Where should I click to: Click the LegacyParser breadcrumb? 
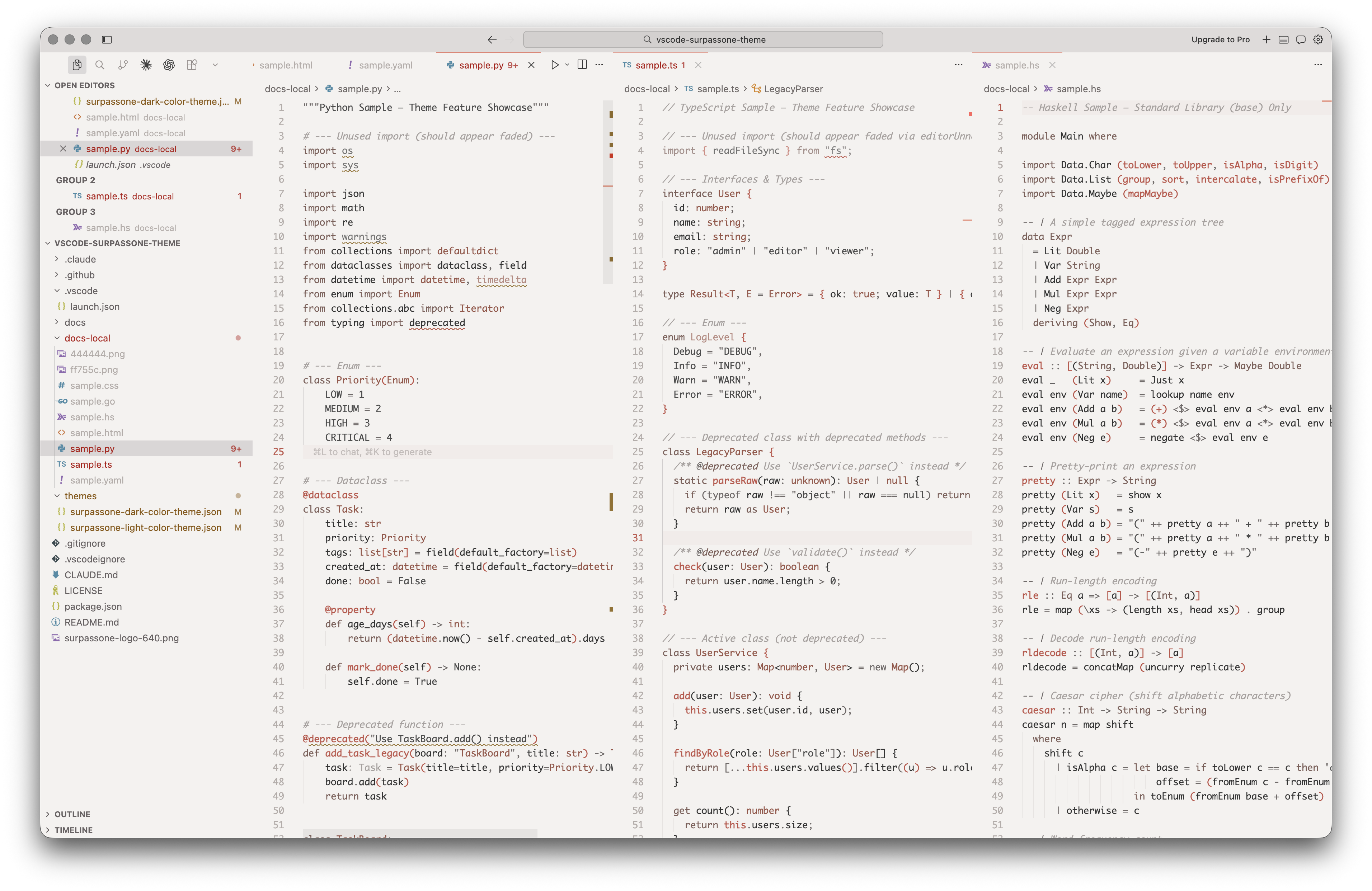(793, 89)
